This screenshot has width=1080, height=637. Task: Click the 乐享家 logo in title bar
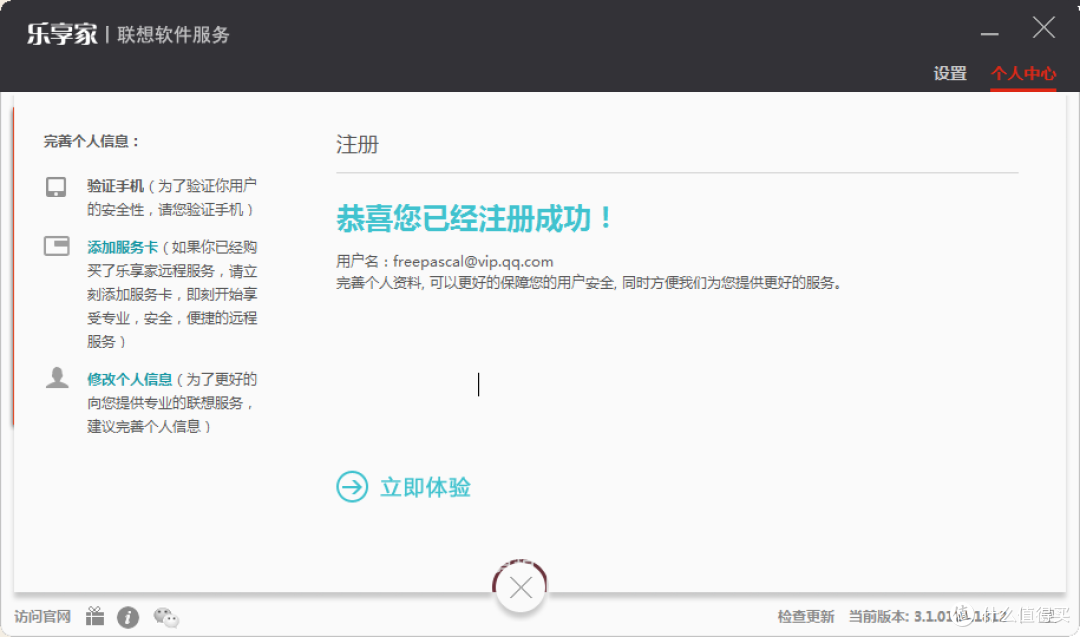pyautogui.click(x=62, y=34)
